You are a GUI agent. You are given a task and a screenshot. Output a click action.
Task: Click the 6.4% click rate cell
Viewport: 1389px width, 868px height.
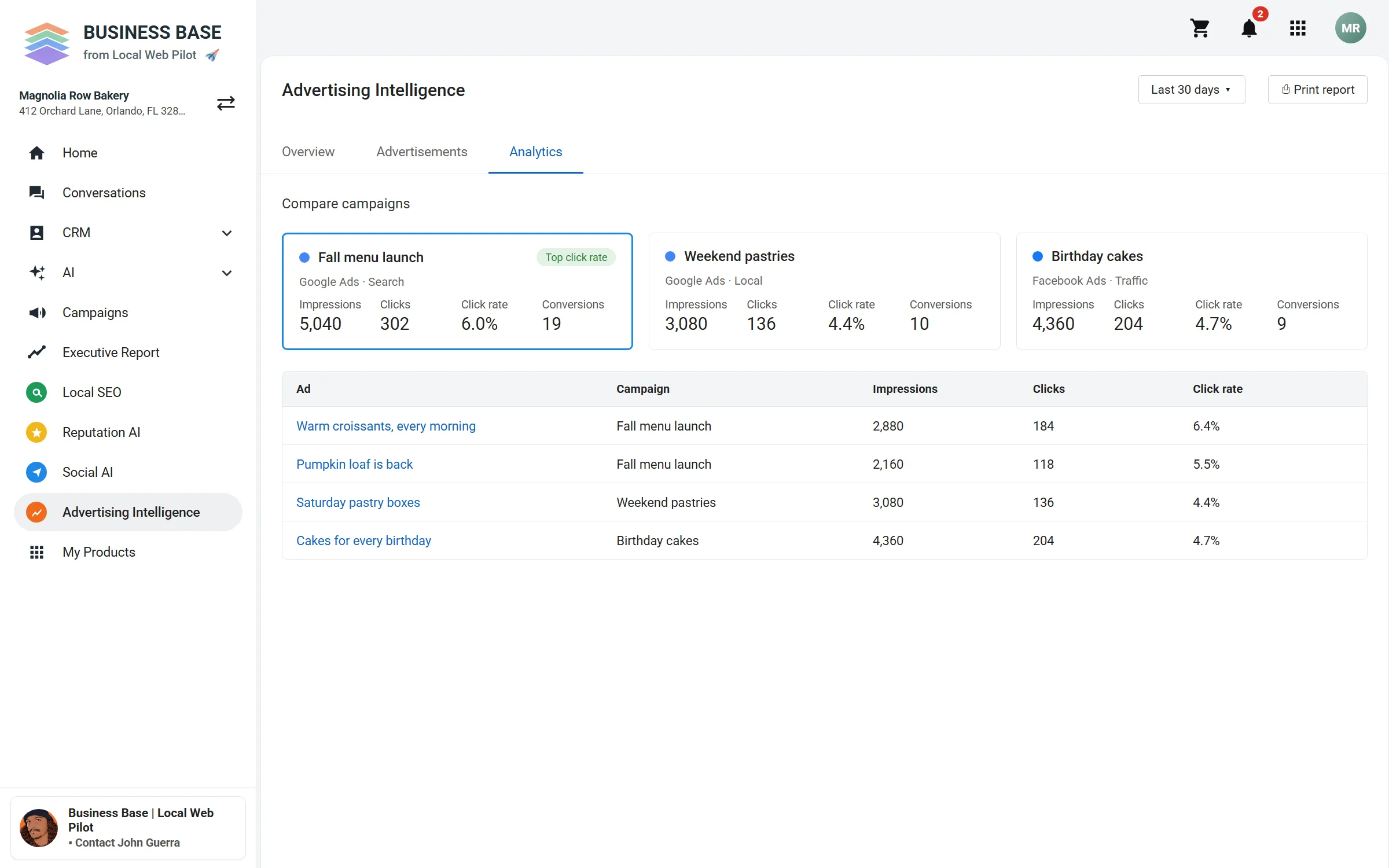click(x=1206, y=426)
